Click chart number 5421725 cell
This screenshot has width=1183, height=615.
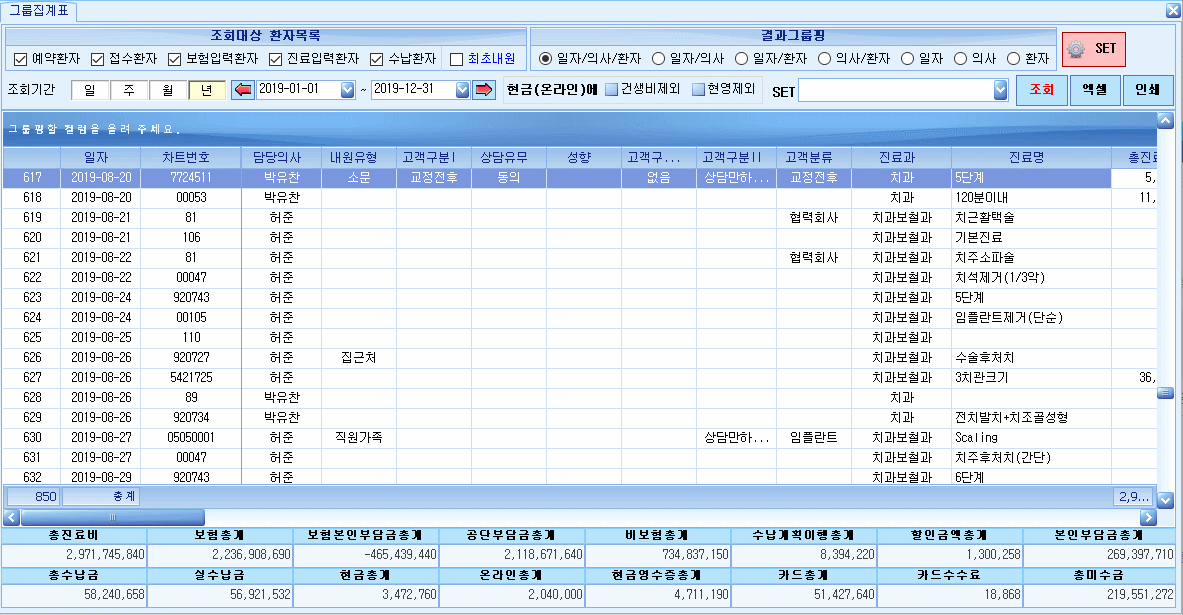tap(192, 377)
